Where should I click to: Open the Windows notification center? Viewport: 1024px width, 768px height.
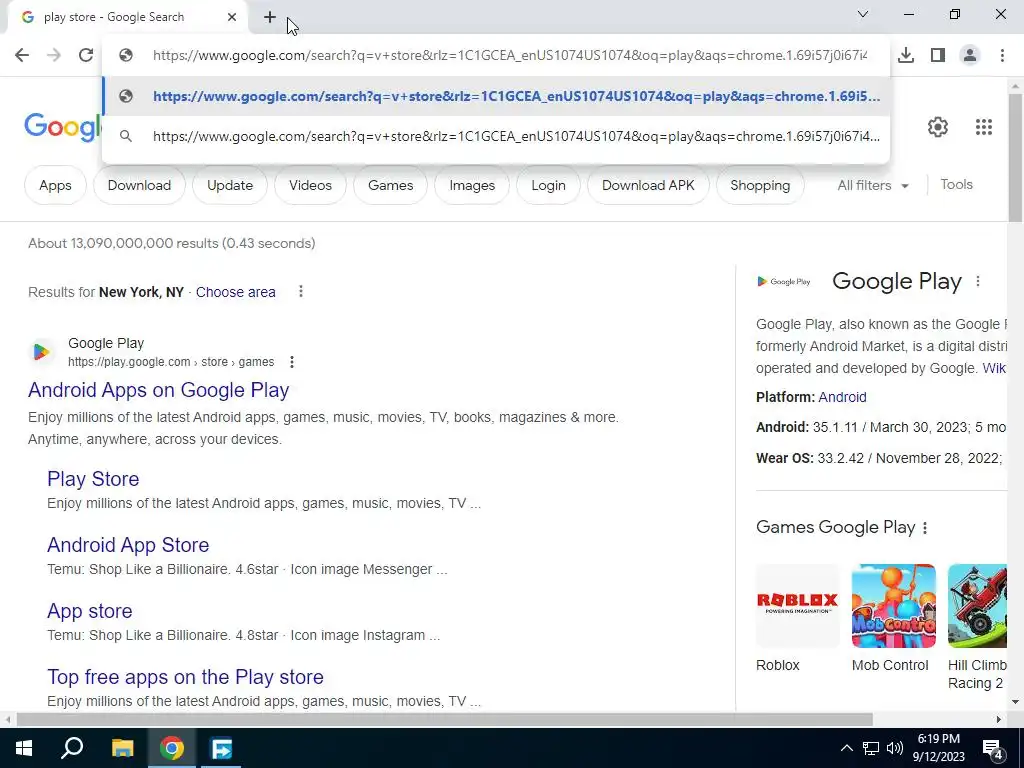coord(992,749)
